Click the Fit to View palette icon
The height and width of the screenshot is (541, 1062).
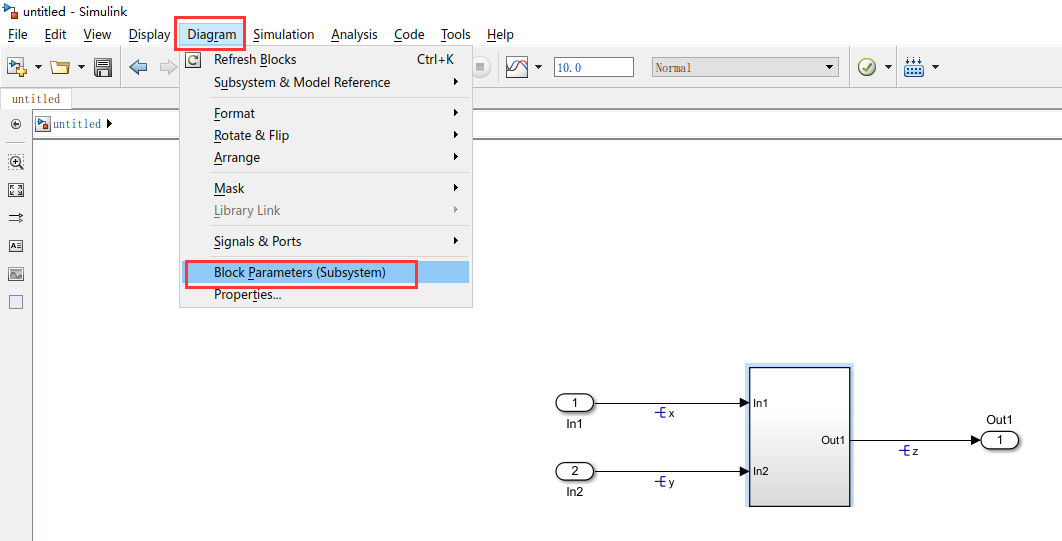coord(16,190)
